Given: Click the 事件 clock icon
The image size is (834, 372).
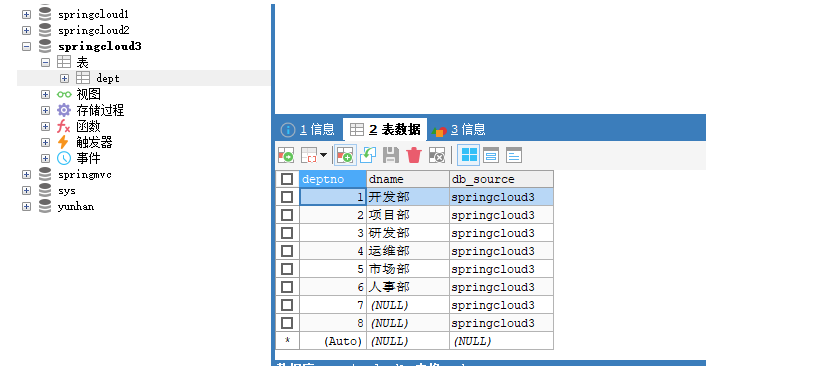Looking at the screenshot, I should (x=64, y=158).
